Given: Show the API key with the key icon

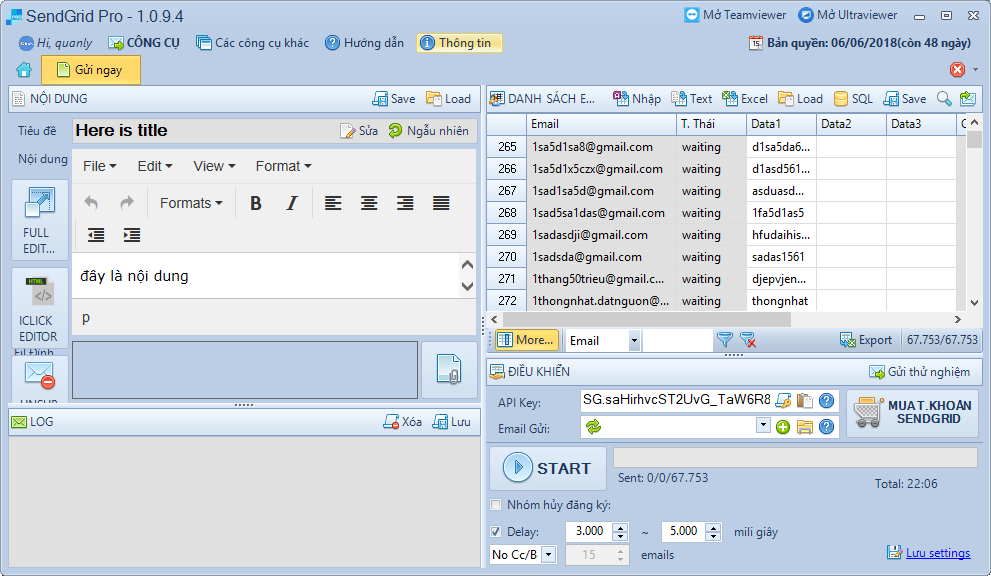Looking at the screenshot, I should pos(783,400).
